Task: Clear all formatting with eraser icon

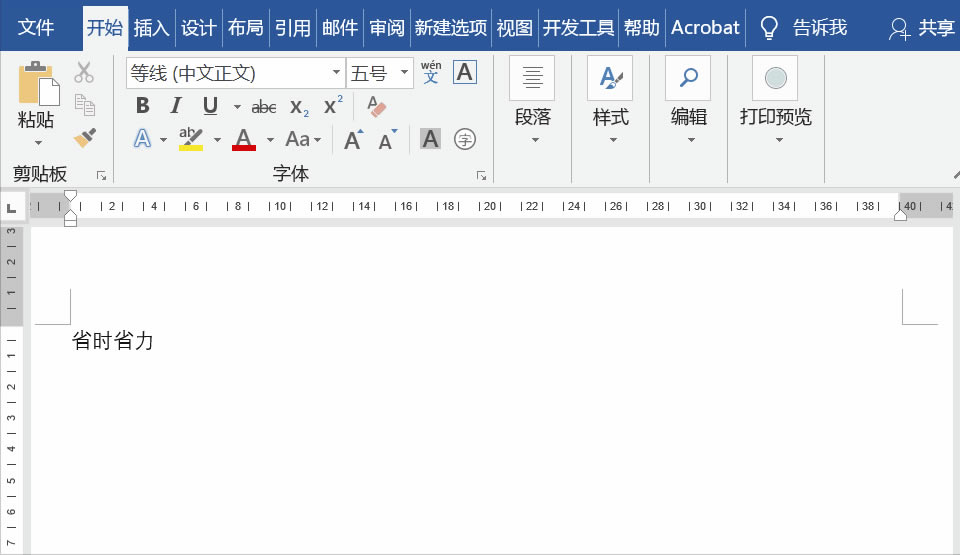Action: (377, 106)
